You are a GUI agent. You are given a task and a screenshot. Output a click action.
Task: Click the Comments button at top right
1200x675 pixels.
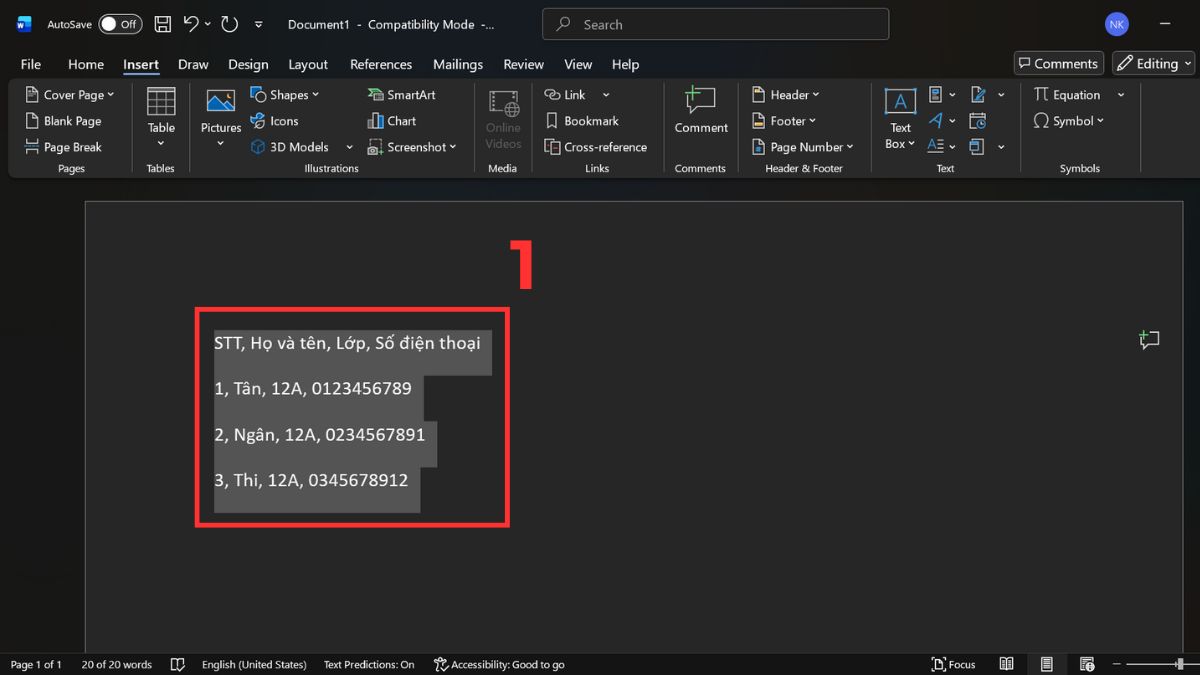1058,63
